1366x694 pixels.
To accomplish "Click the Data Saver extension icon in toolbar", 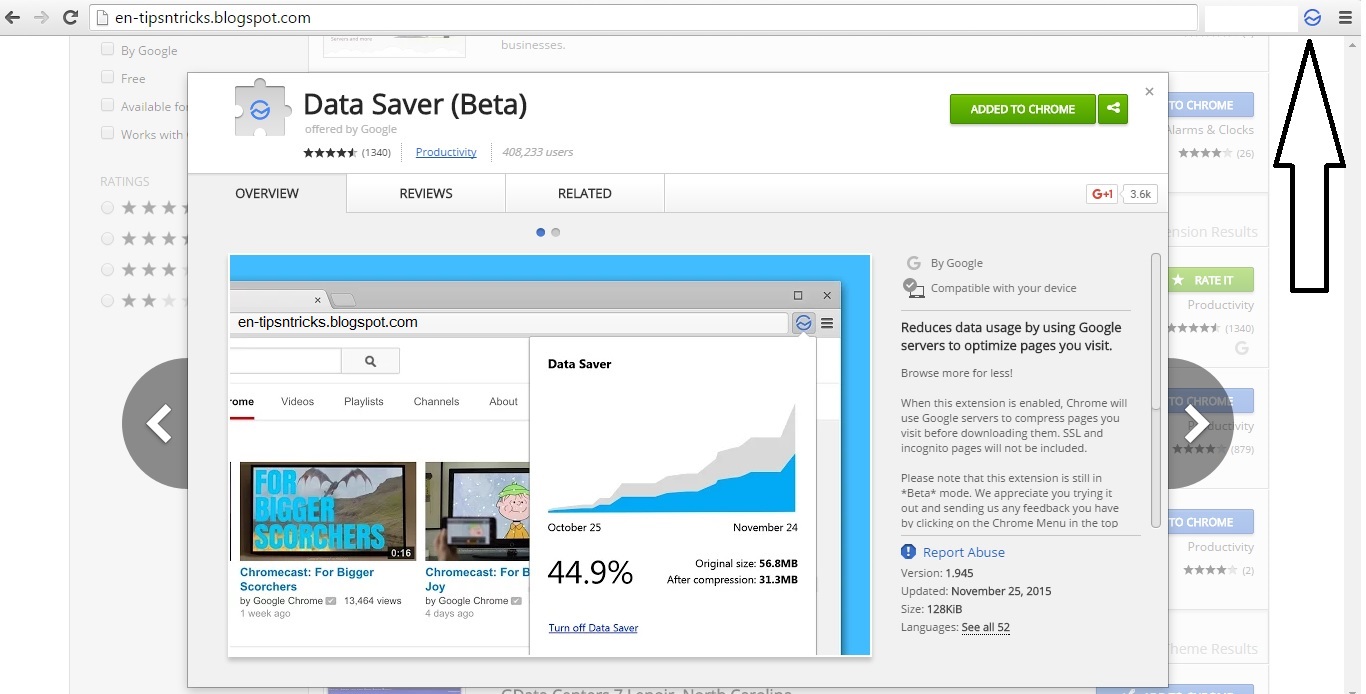I will [1313, 17].
